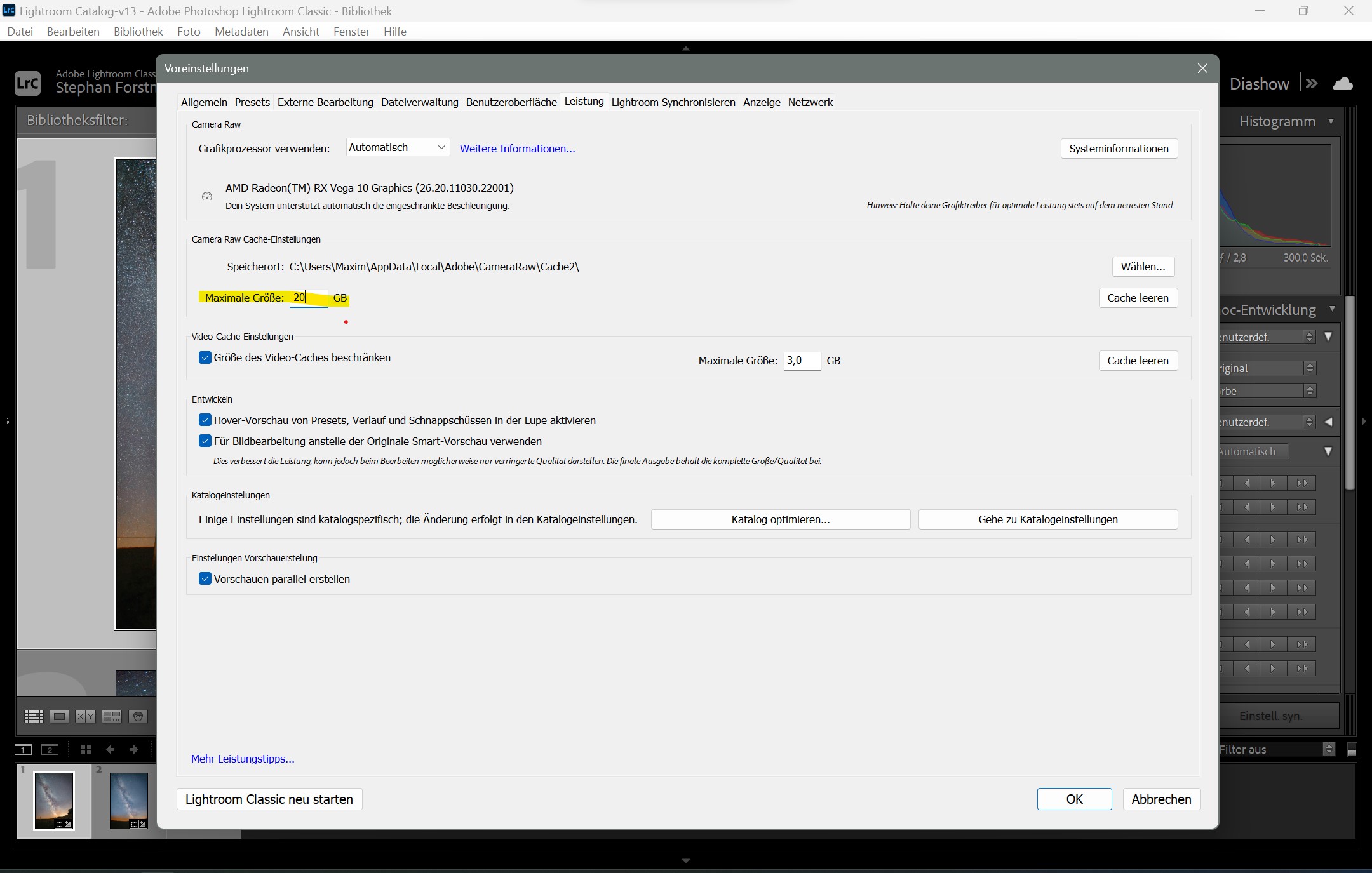This screenshot has width=1372, height=873.
Task: Collapse Ad-hoc-Entwicklung panel triangle
Action: pyautogui.click(x=1332, y=309)
